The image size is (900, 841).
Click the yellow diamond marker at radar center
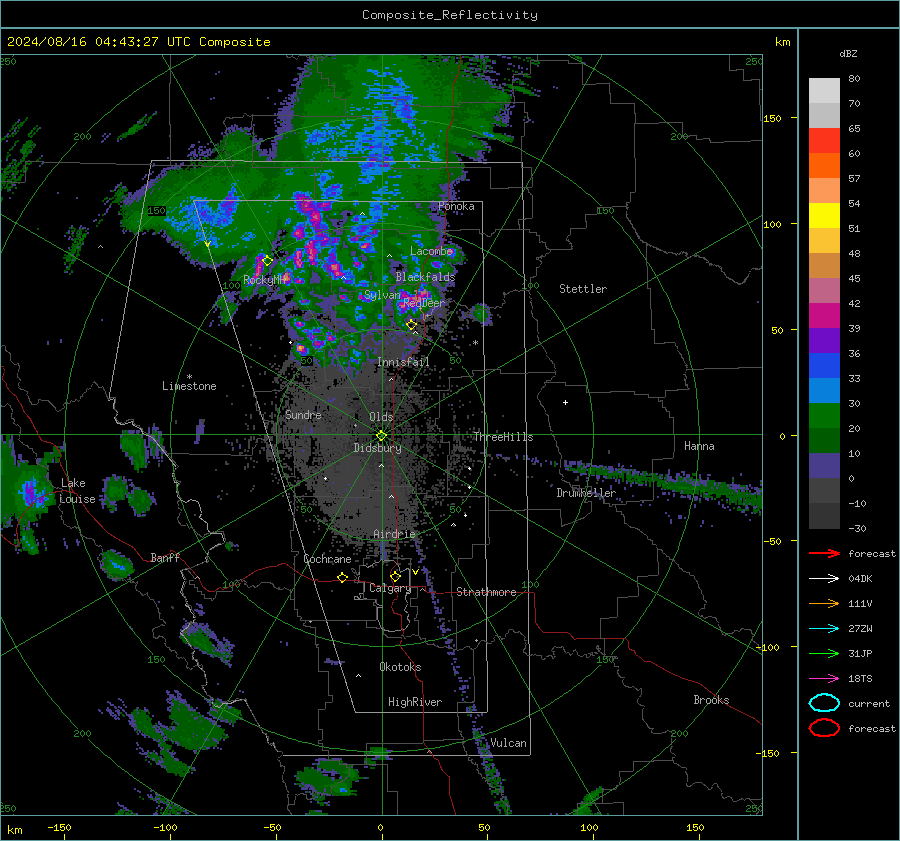click(381, 436)
